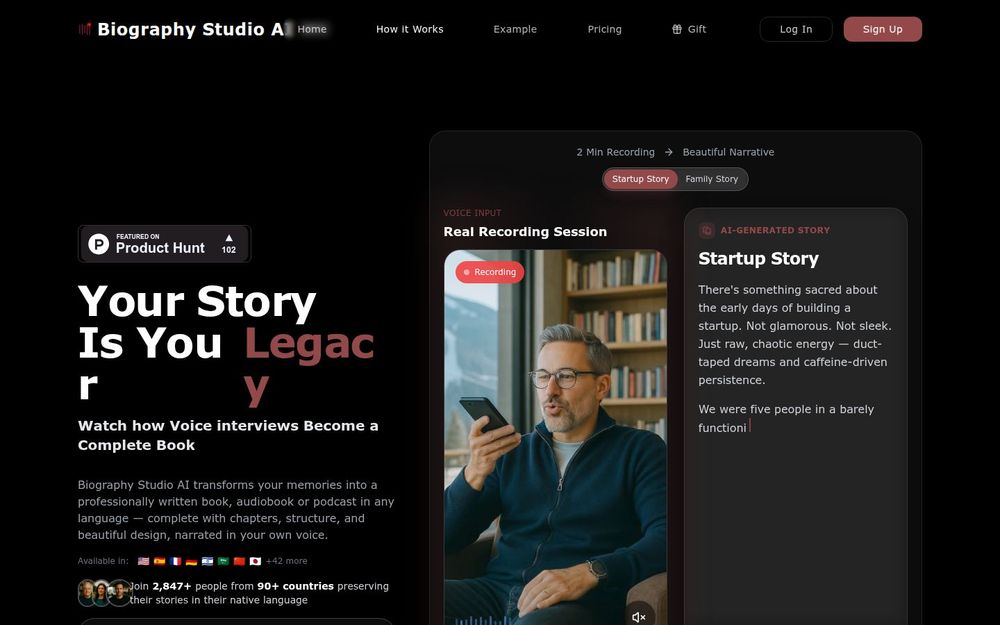Click the red Recording indicator badge
Viewport: 1000px width, 625px height.
click(490, 272)
